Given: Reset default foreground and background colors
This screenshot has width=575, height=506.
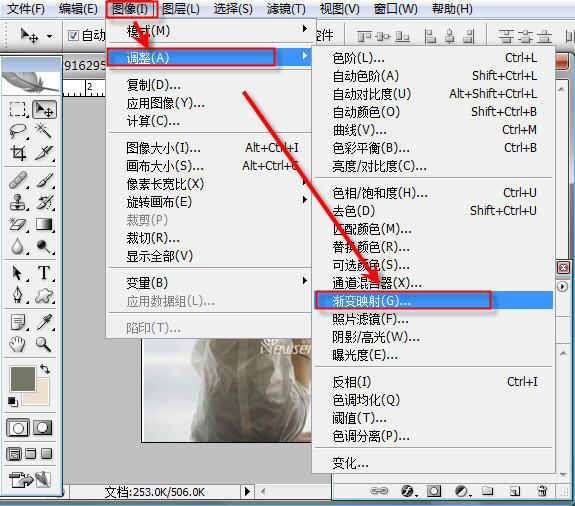Looking at the screenshot, I should 13,402.
